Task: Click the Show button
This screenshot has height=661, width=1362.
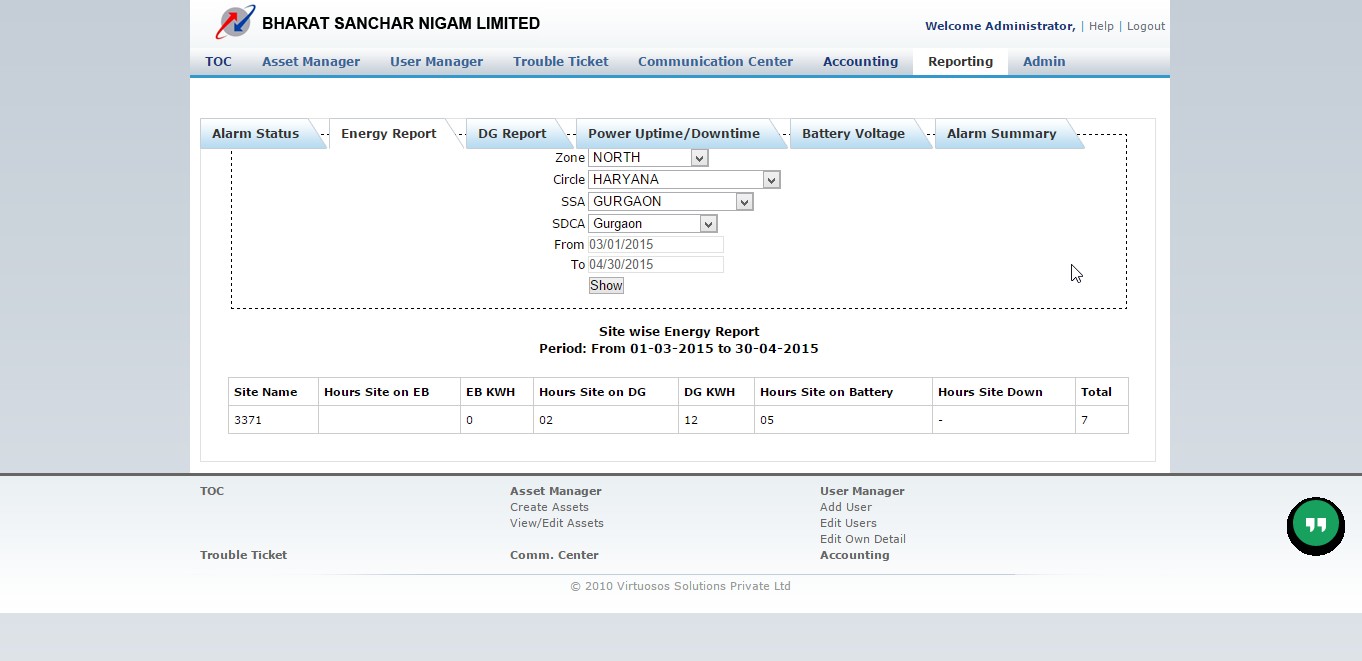Action: (605, 285)
